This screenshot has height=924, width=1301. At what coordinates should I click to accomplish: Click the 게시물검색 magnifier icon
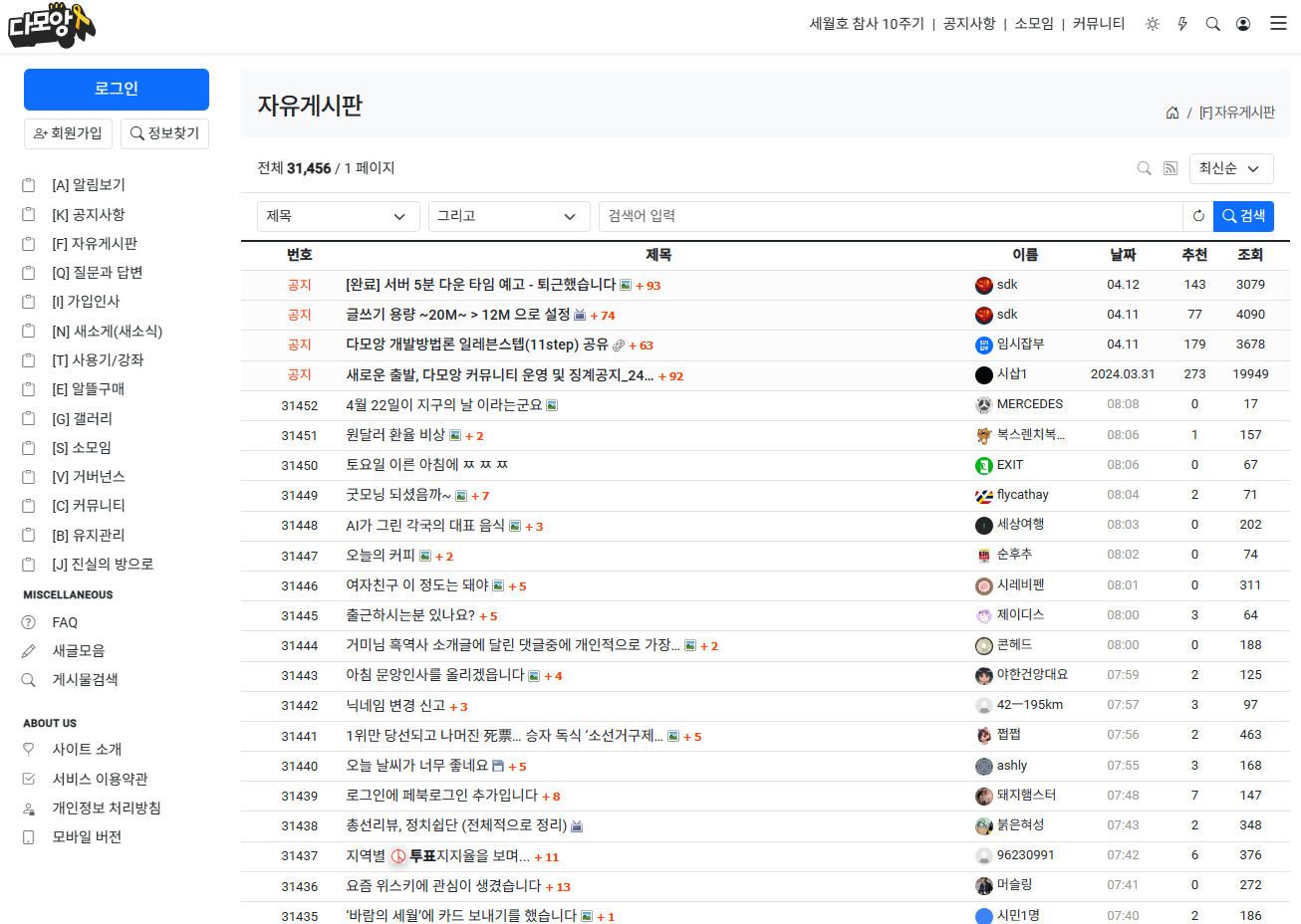pyautogui.click(x=29, y=680)
